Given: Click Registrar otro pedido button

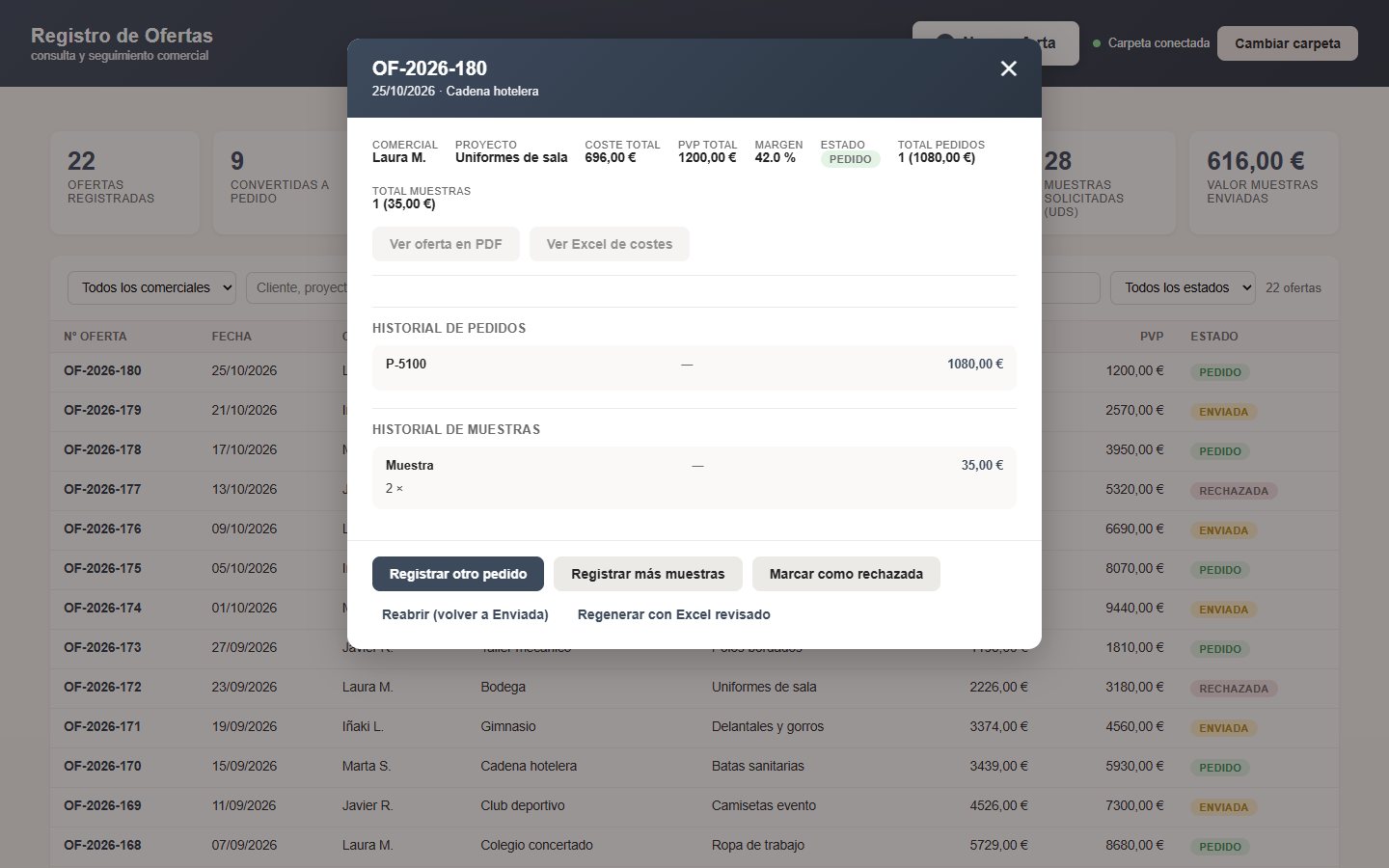Looking at the screenshot, I should [x=458, y=574].
